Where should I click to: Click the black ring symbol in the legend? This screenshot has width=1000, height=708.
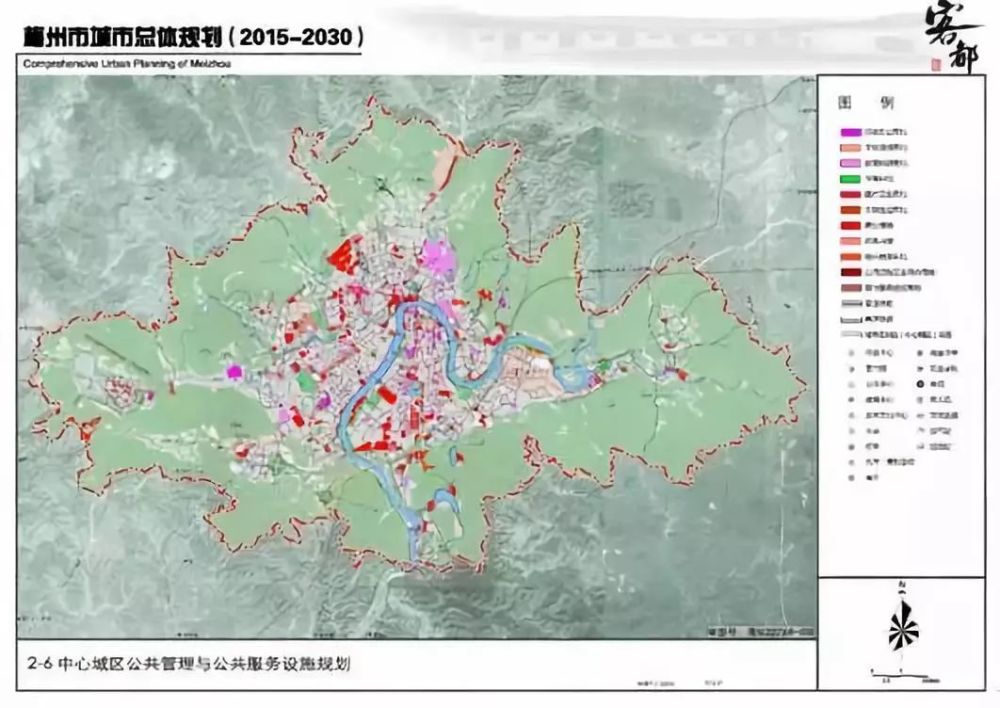tap(920, 384)
